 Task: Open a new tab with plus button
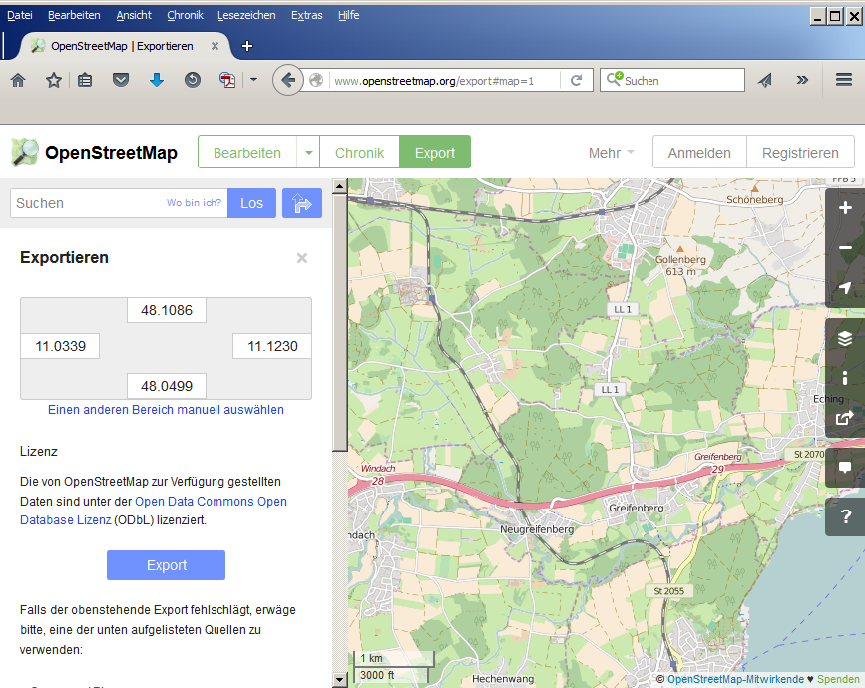point(247,46)
